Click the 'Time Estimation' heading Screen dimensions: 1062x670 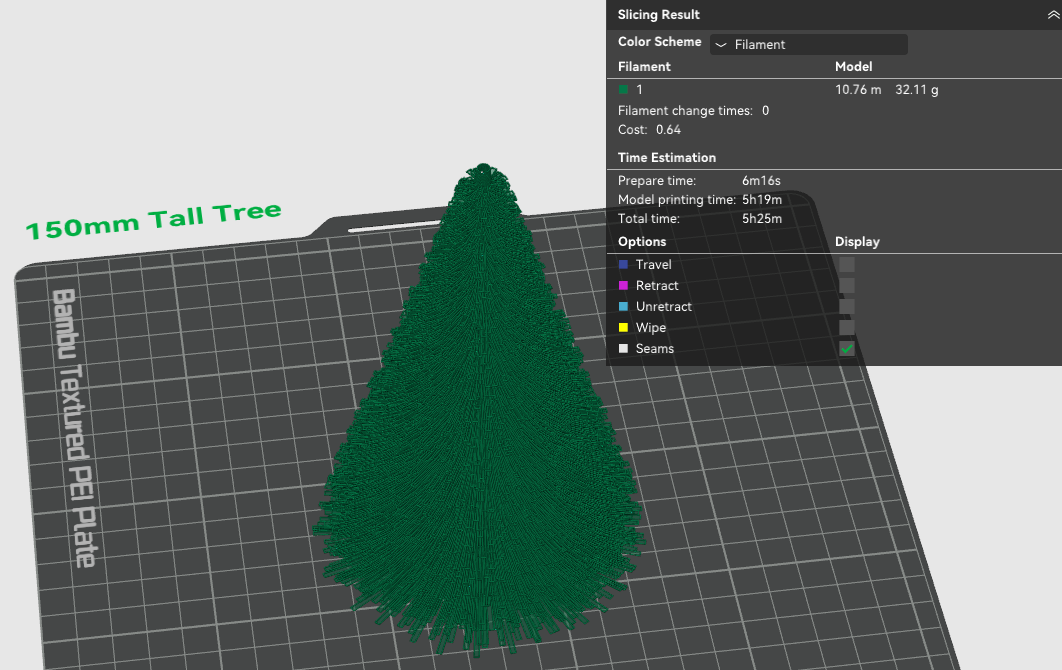pos(666,158)
